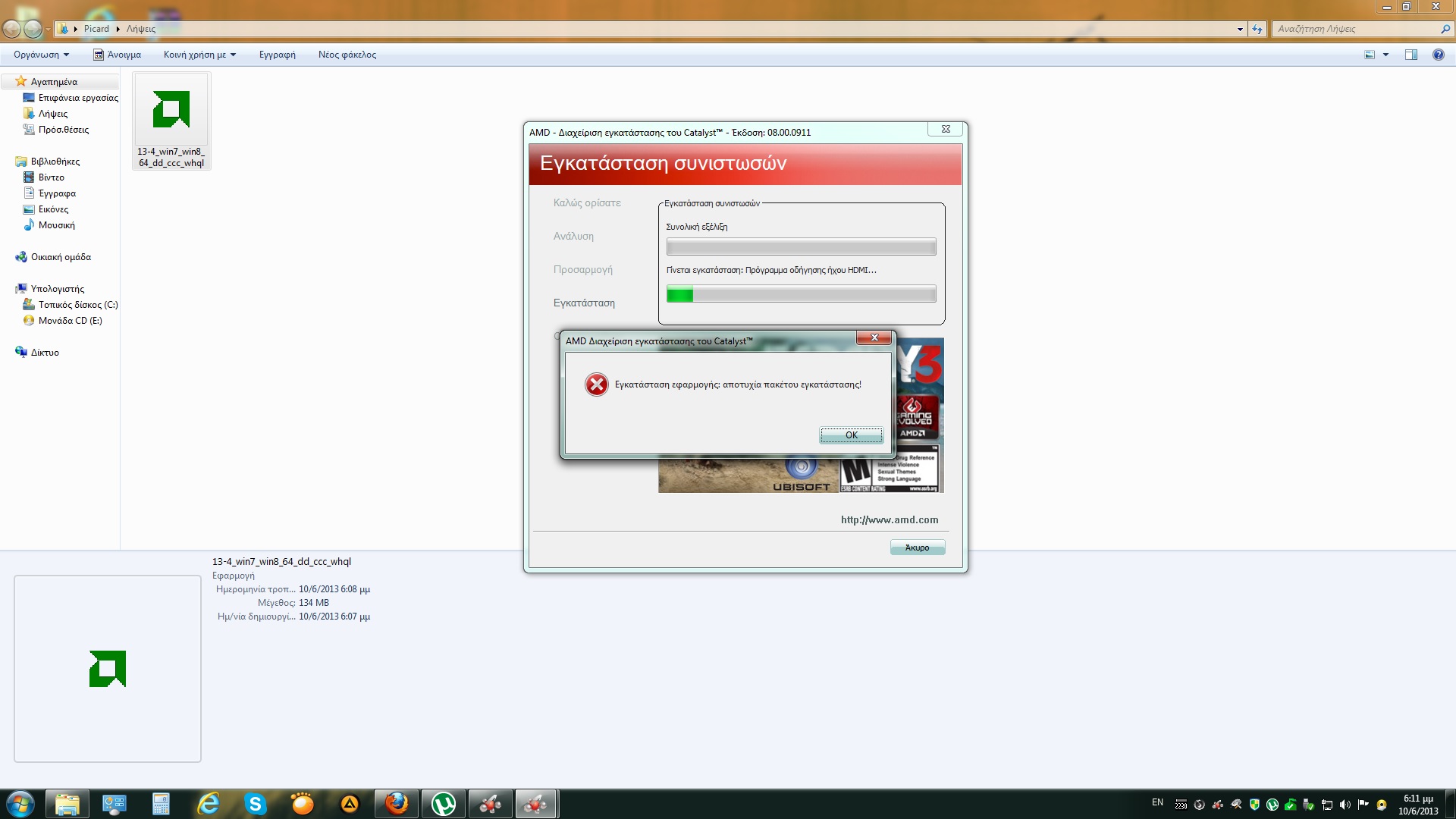The image size is (1456, 819).
Task: Create new folder with Νέος φάκελος
Action: 347,55
